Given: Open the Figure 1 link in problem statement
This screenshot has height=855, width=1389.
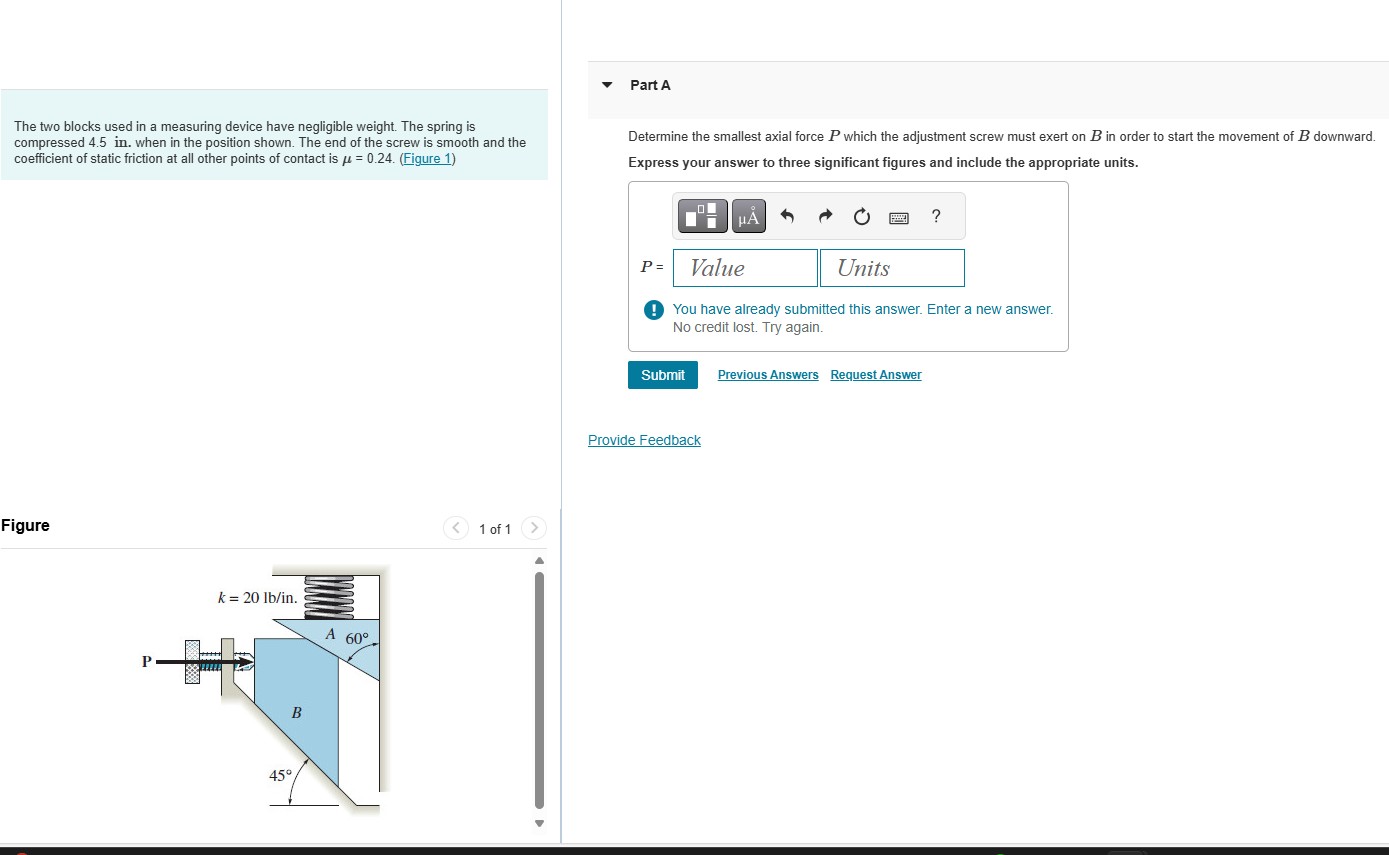Looking at the screenshot, I should coord(427,158).
